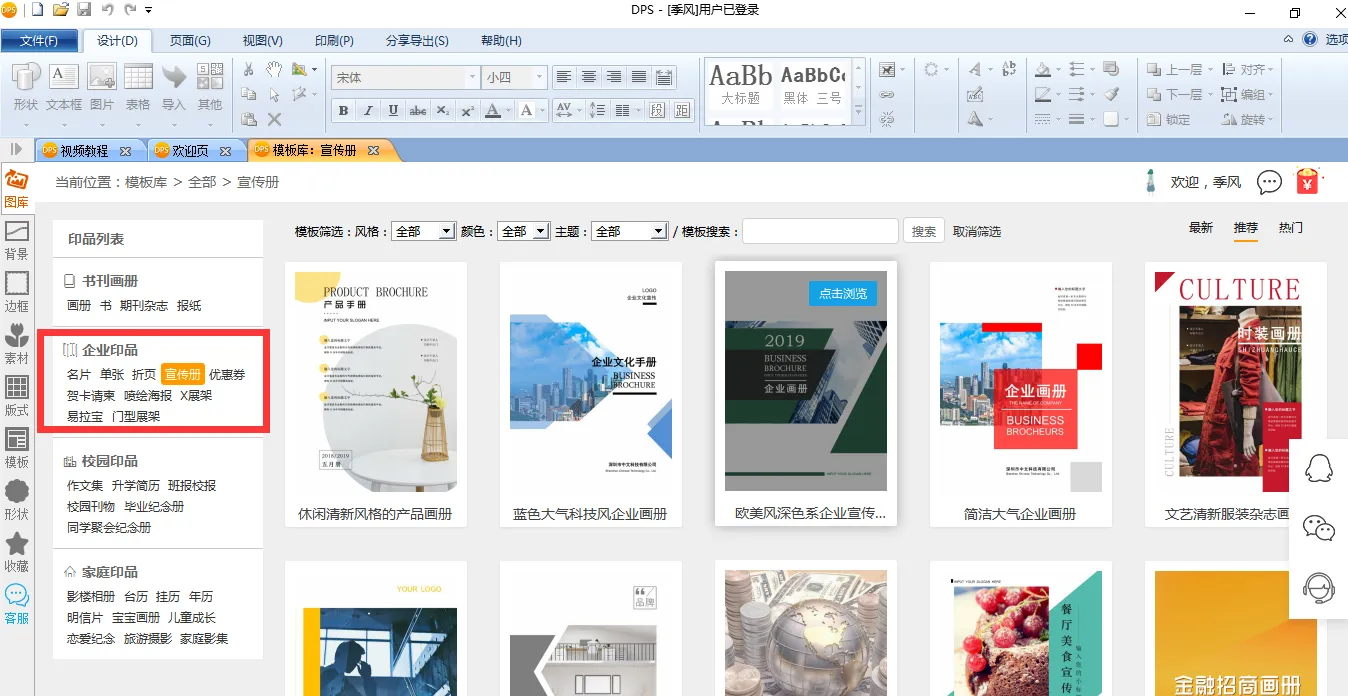Open the 折页 category link

point(144,375)
